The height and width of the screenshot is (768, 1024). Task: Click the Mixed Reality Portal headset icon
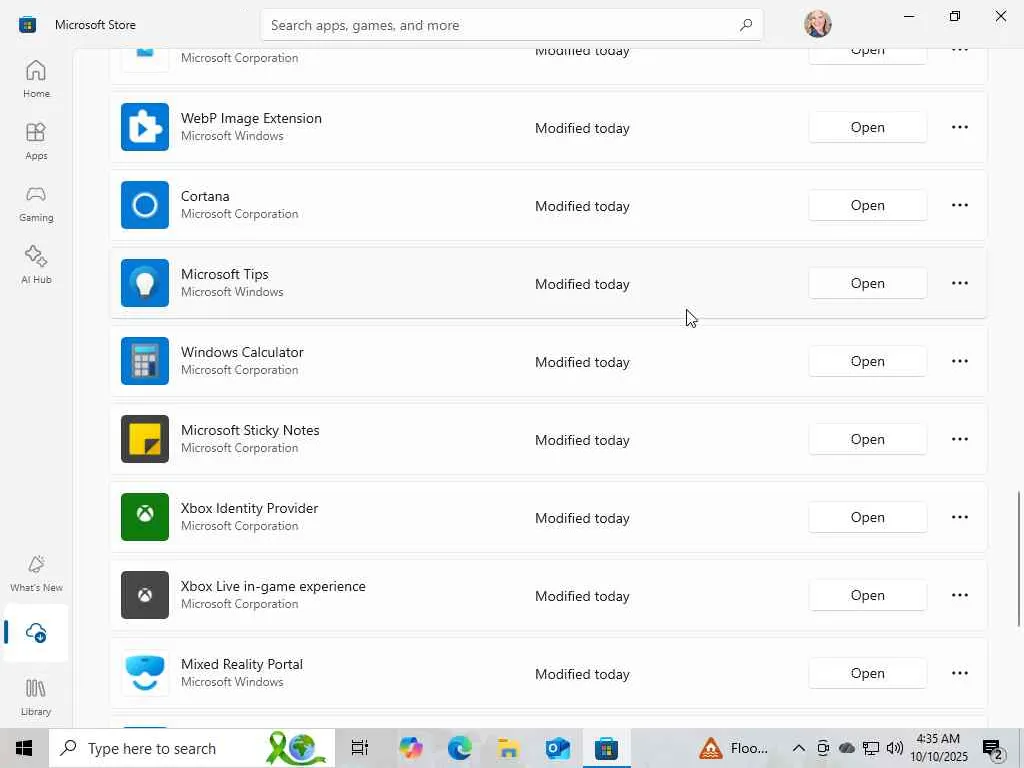click(x=145, y=673)
